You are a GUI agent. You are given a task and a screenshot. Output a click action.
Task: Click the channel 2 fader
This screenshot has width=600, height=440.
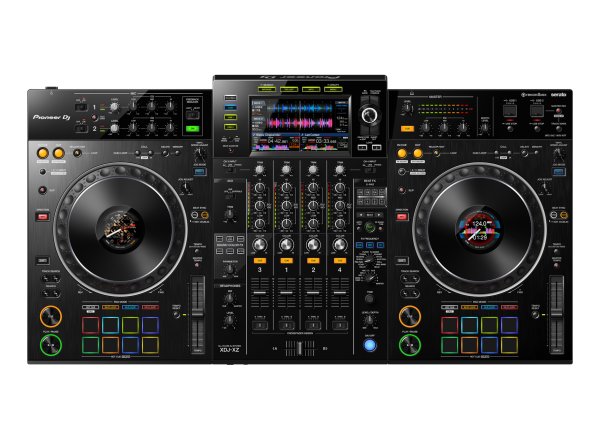coord(313,293)
